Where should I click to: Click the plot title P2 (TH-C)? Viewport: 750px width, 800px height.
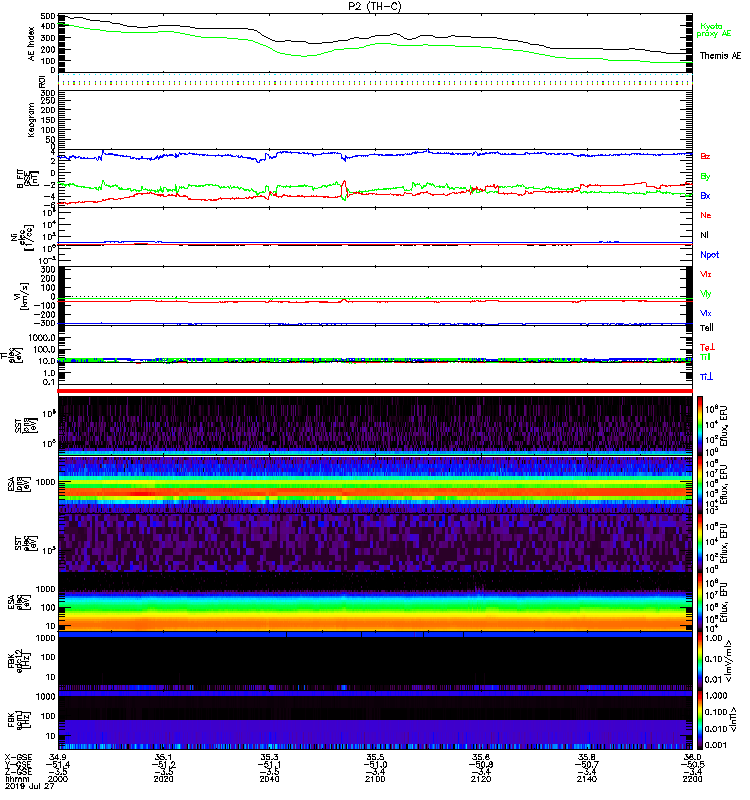tap(375, 6)
